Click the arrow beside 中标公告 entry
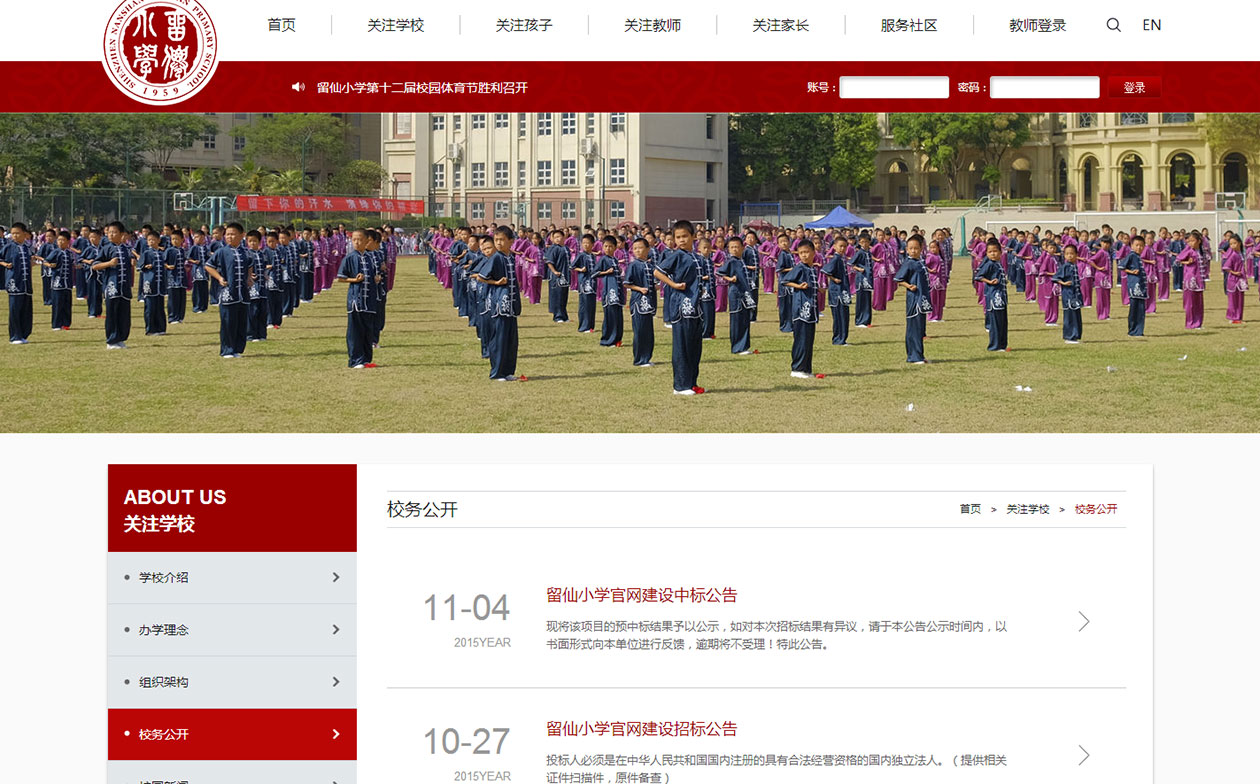Image resolution: width=1260 pixels, height=784 pixels. point(1084,621)
